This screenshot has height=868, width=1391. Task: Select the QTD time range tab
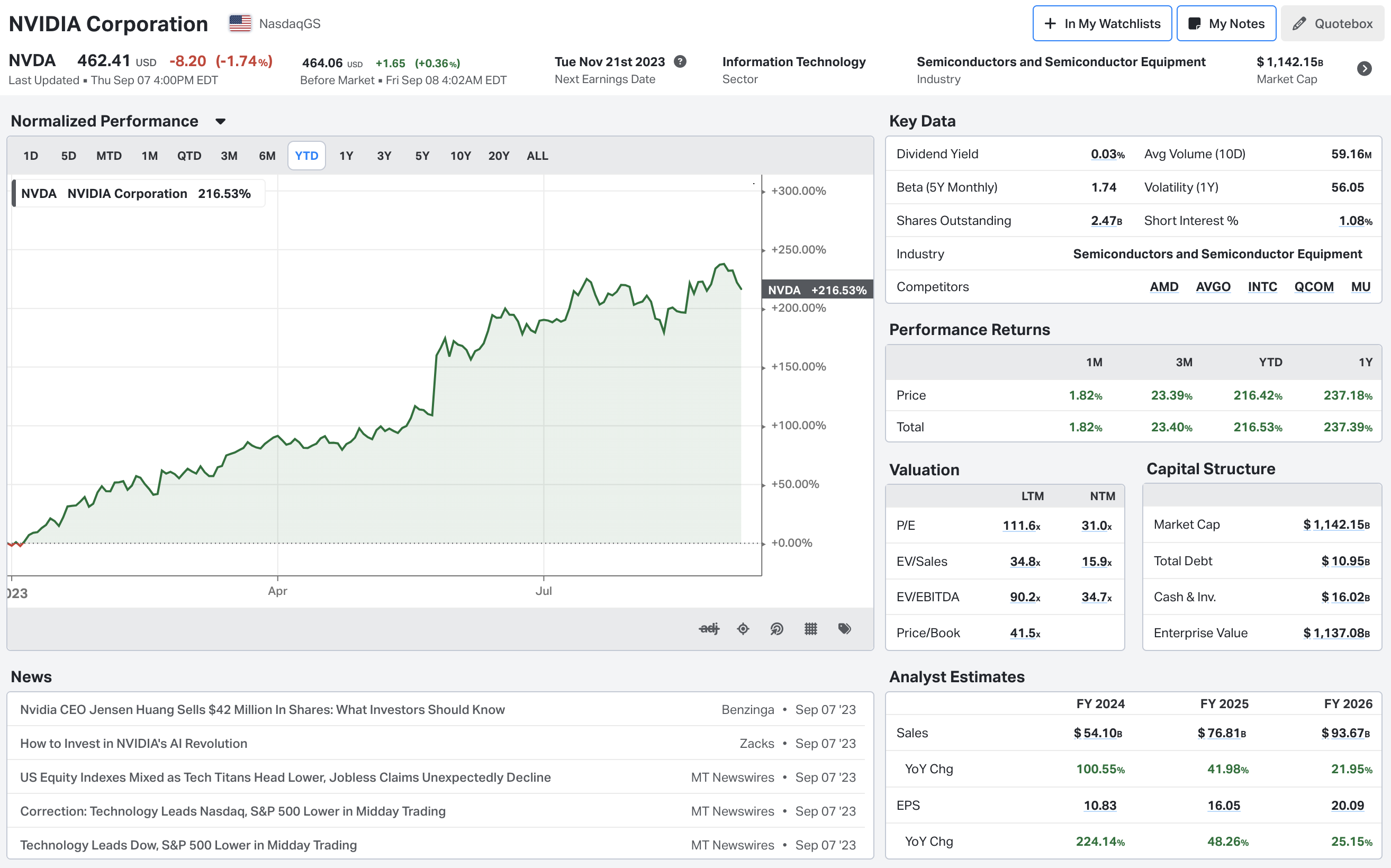tap(189, 156)
